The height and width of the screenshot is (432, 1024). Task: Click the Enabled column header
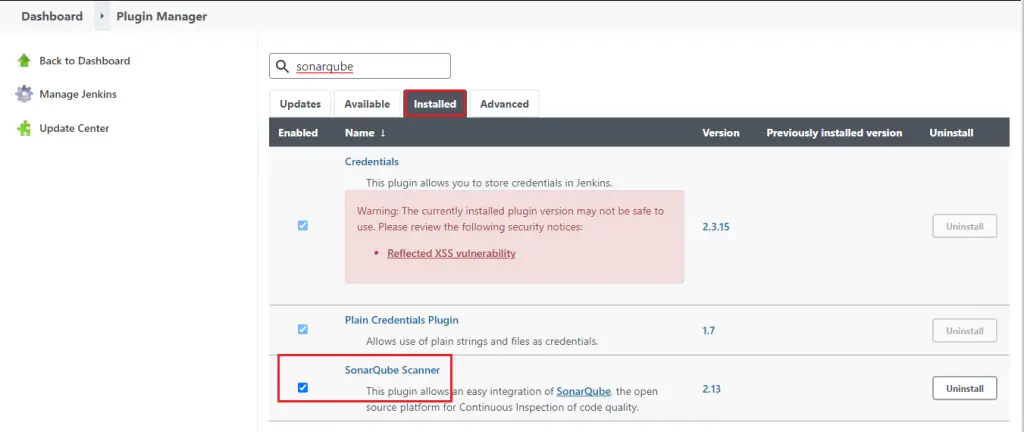click(298, 133)
